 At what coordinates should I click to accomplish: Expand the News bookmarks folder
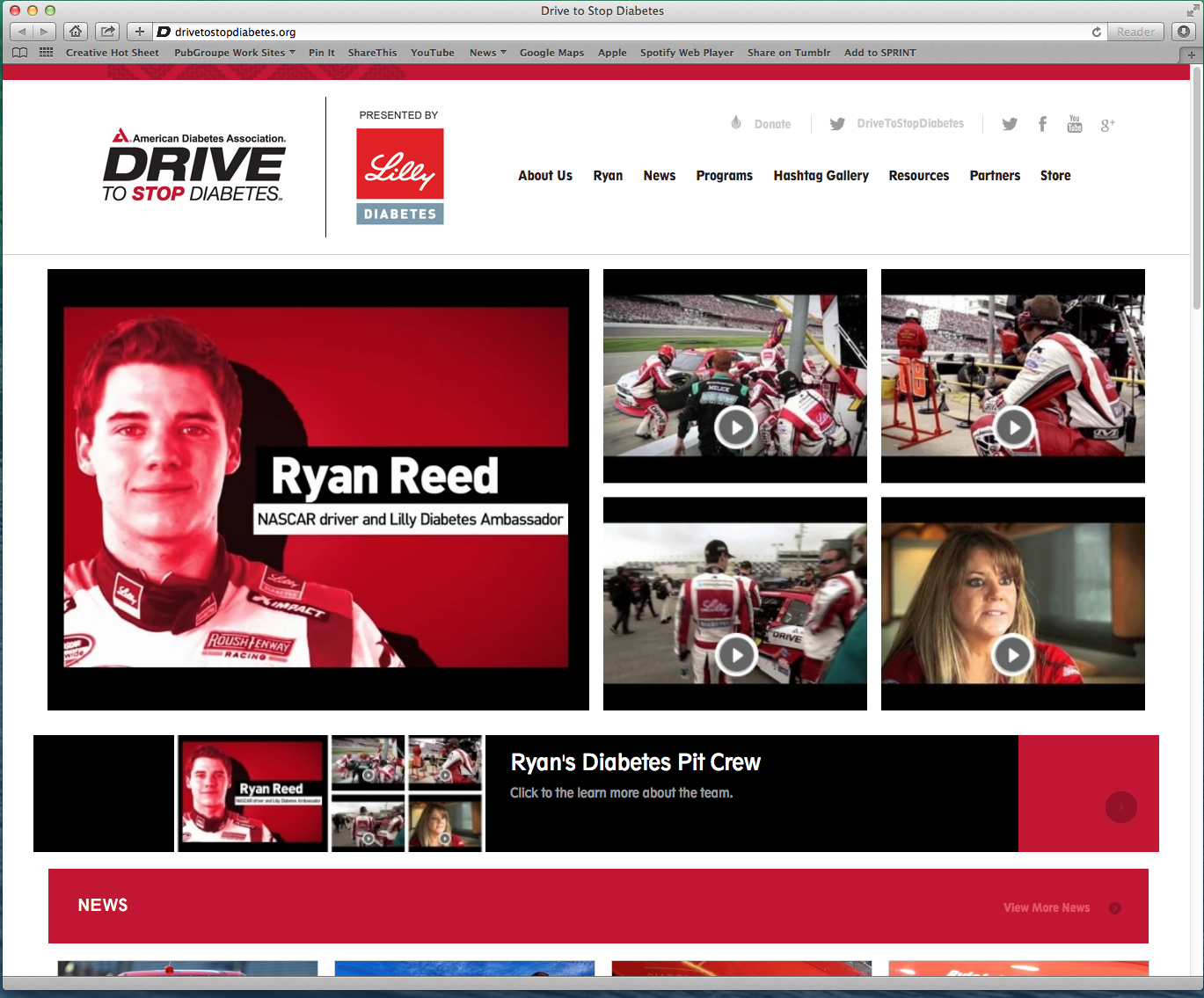coord(488,53)
